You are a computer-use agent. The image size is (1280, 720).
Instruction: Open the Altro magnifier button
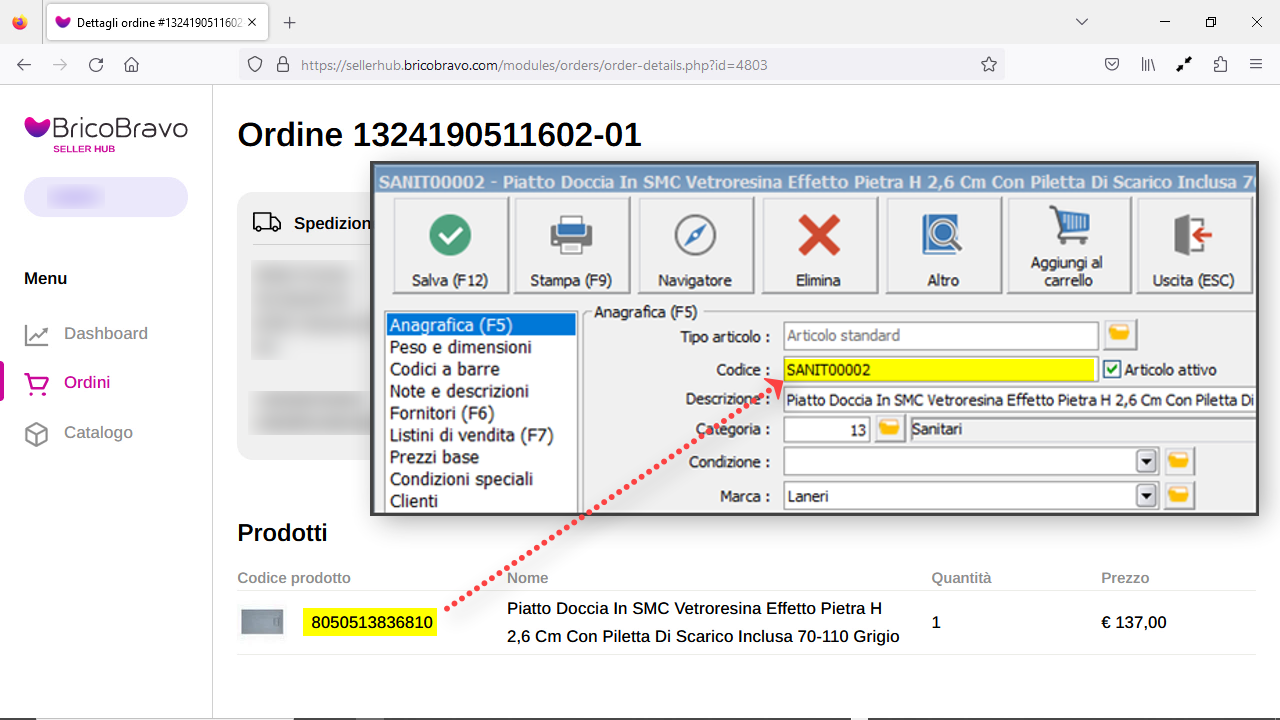[x=943, y=246]
